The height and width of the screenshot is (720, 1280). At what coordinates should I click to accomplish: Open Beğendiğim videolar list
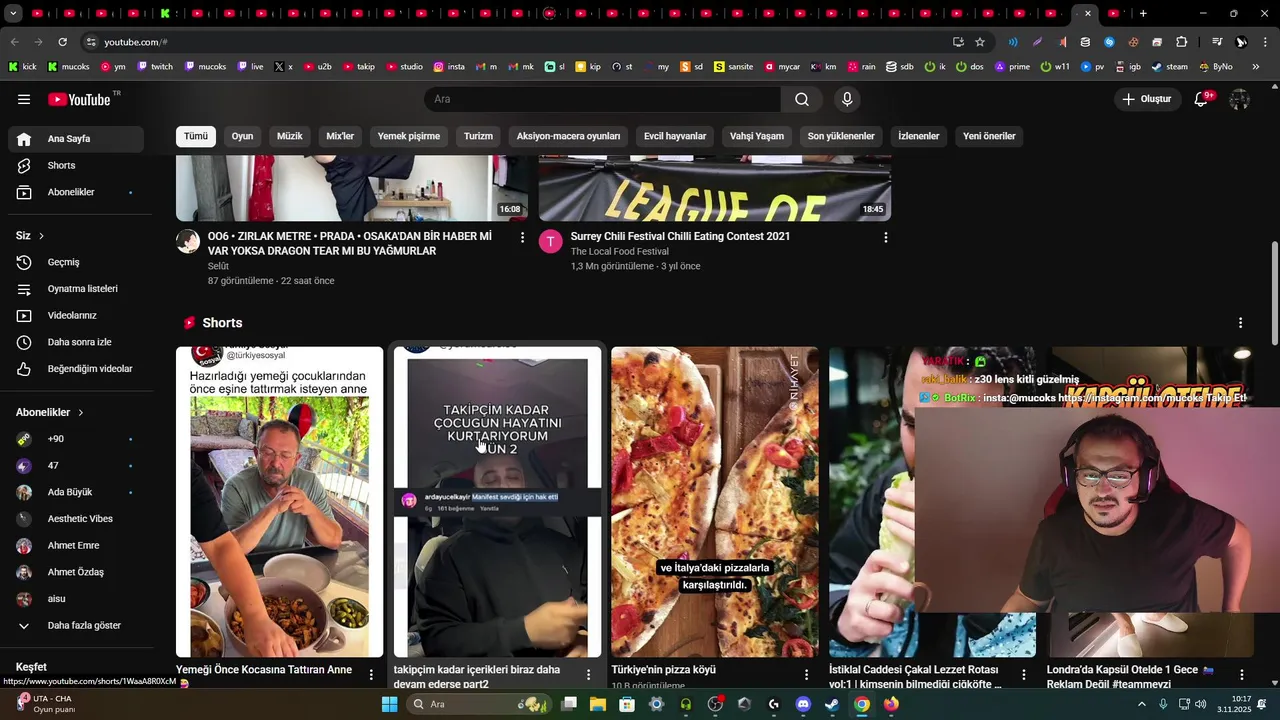(76, 369)
